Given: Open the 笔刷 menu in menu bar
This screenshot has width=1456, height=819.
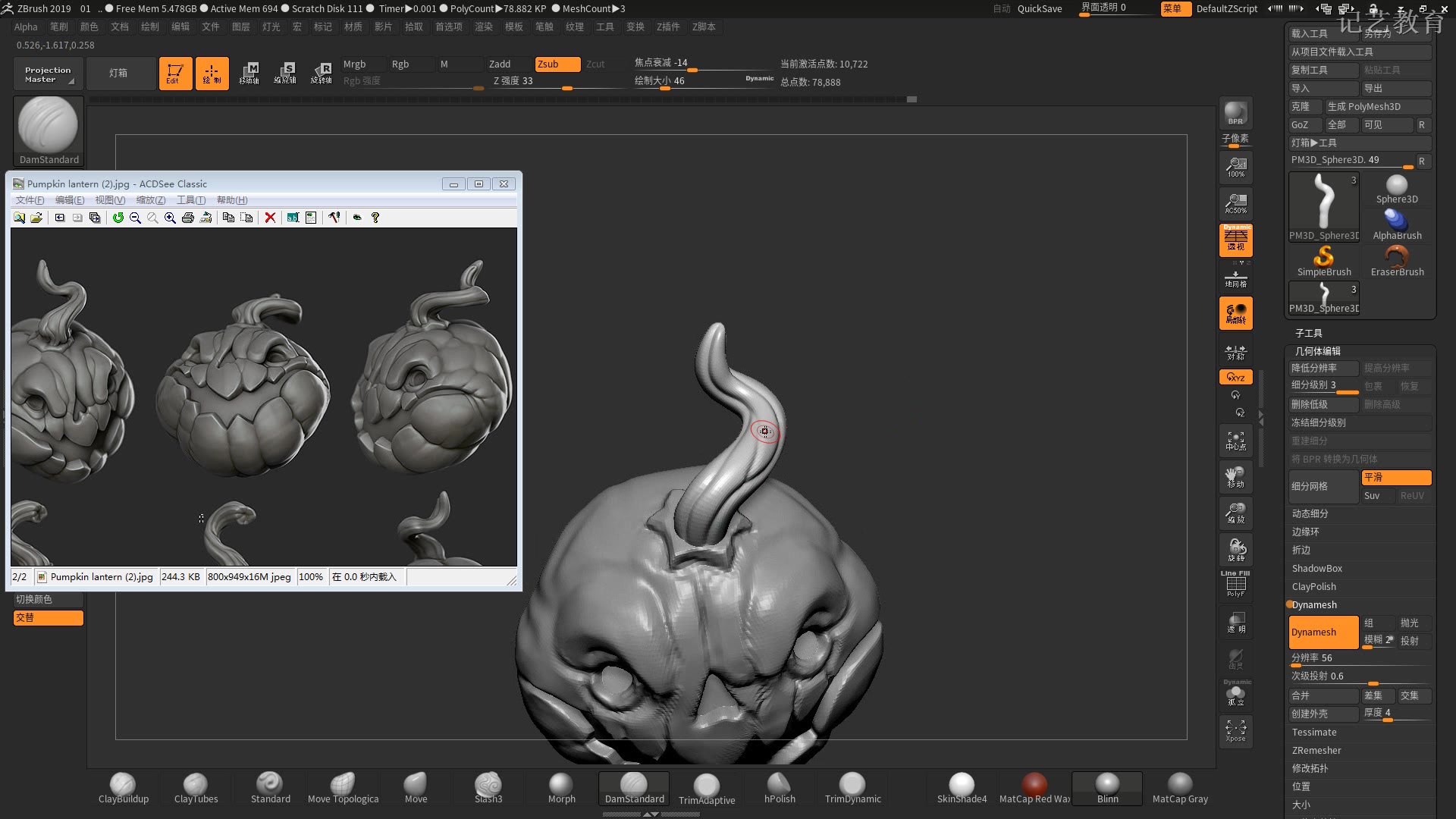Looking at the screenshot, I should [57, 27].
